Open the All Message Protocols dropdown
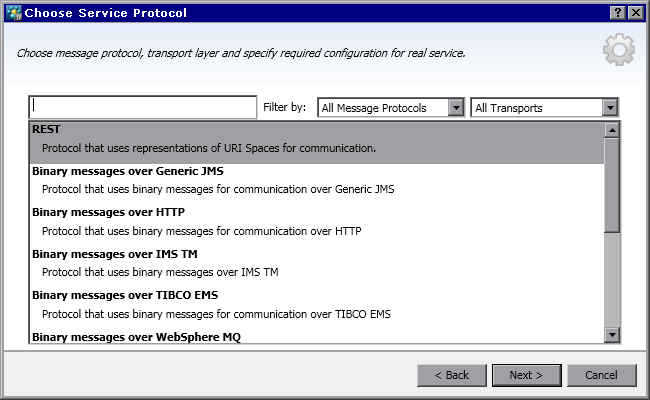Image resolution: width=650 pixels, height=400 pixels. click(391, 108)
